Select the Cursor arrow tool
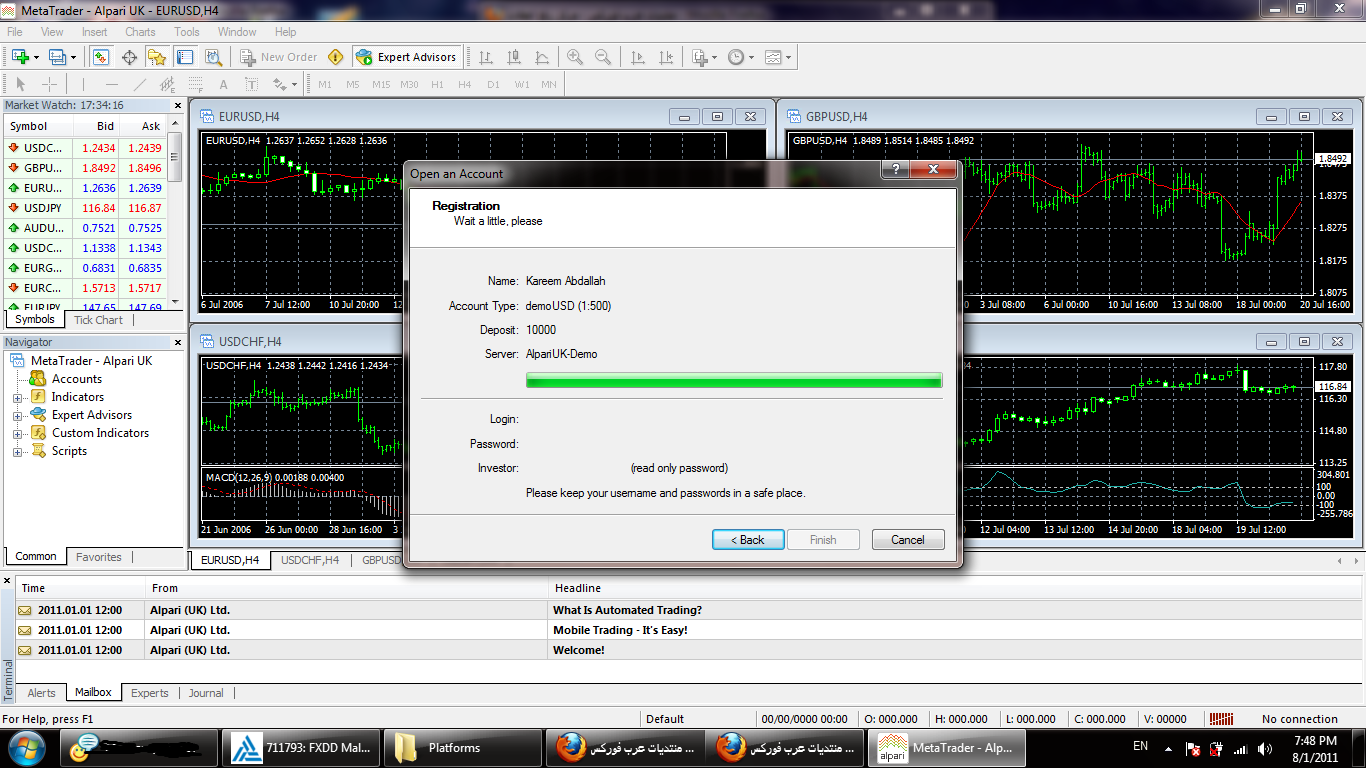Image resolution: width=1366 pixels, height=768 pixels. tap(22, 84)
